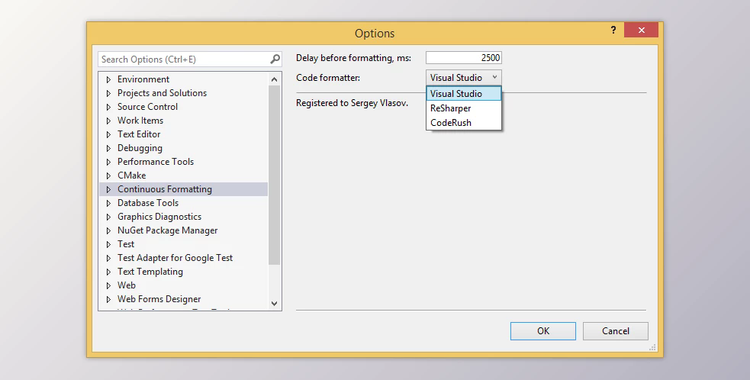Expand the Work Items arrow
Viewport: 750px width, 380px height.
109,121
